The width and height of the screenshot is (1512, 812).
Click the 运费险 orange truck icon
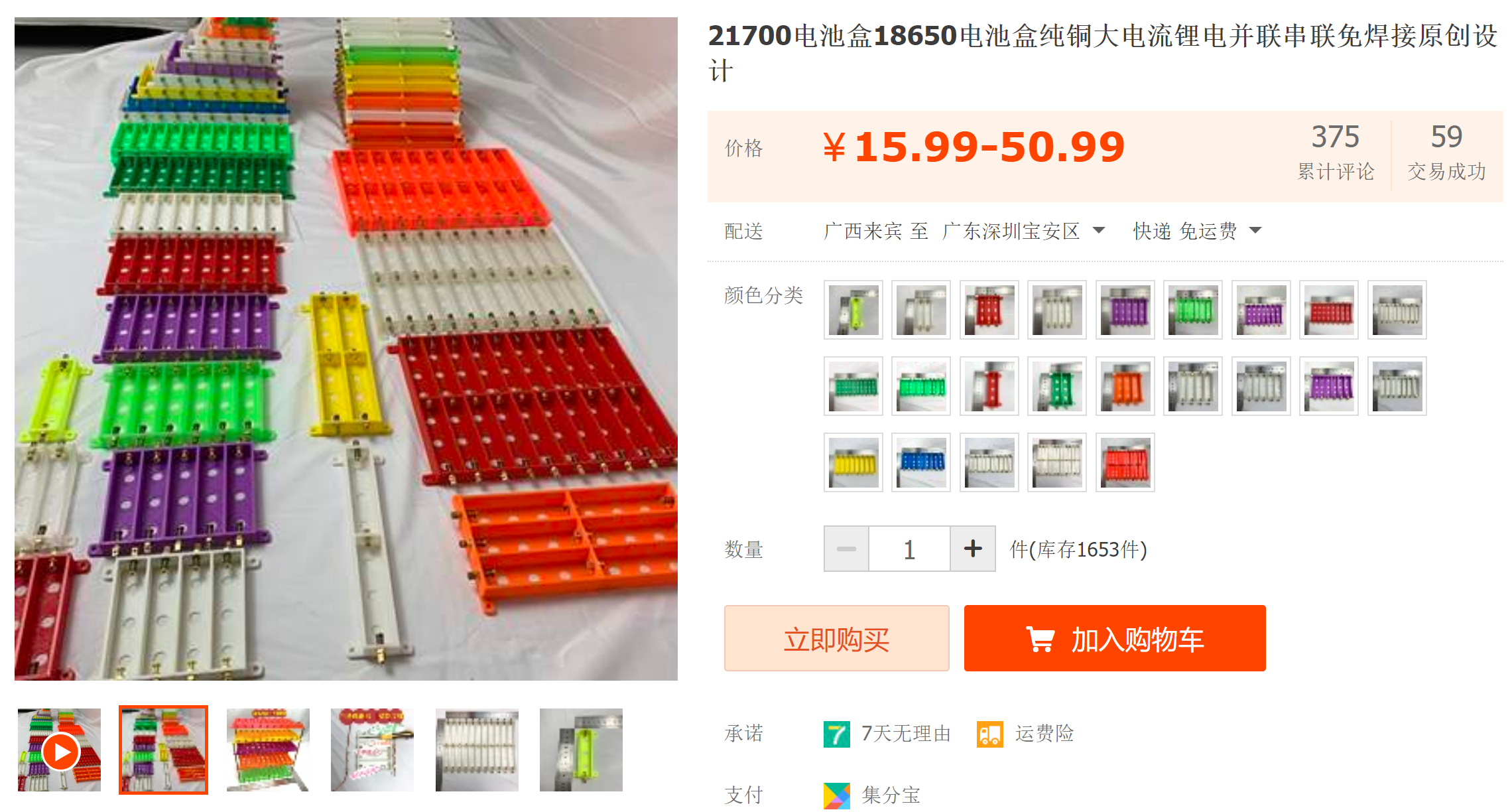(989, 734)
